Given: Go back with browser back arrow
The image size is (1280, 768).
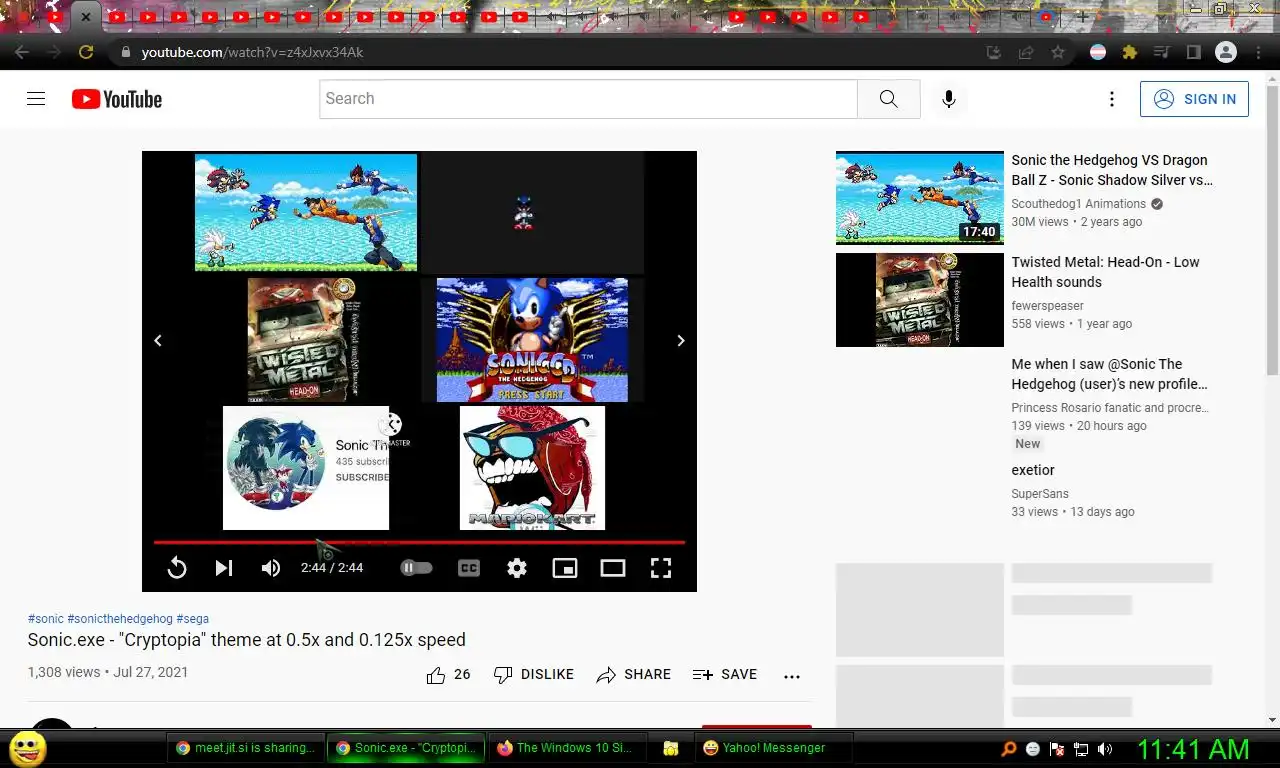Looking at the screenshot, I should (22, 52).
